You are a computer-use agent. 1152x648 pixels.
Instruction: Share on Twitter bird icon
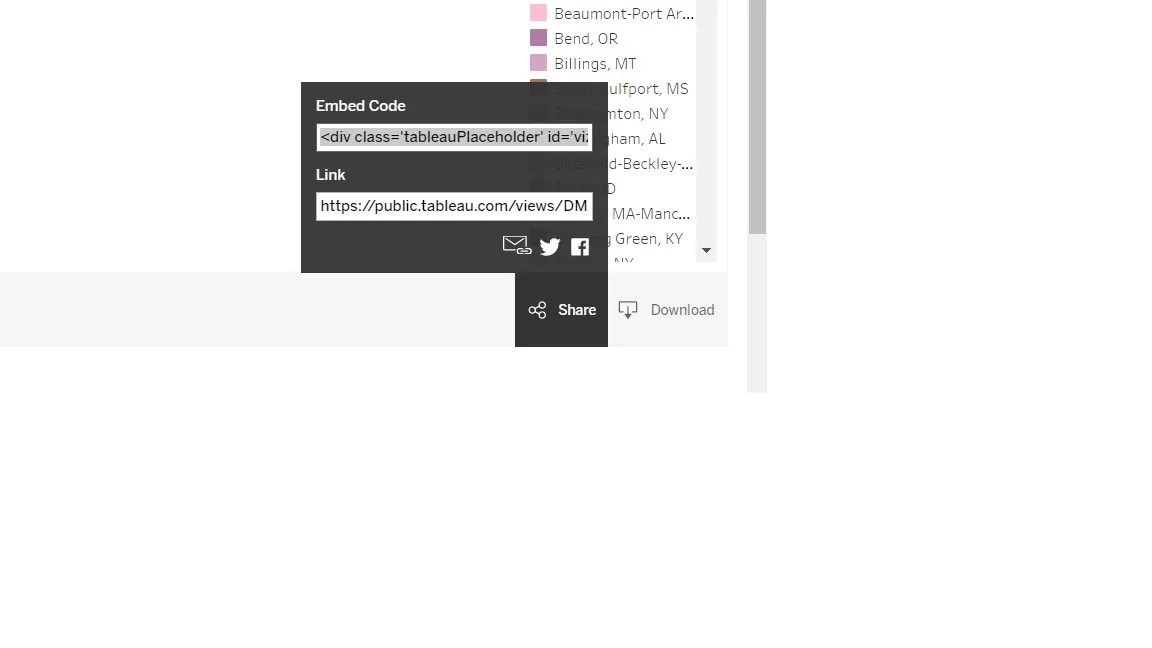coord(550,247)
